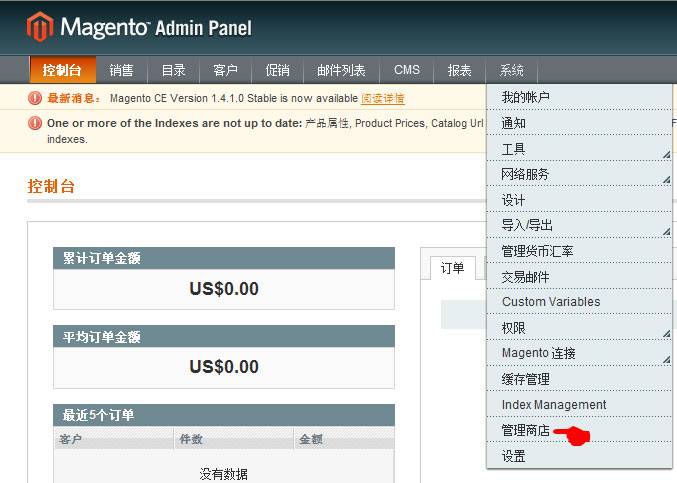Click the Magento CE Version 1.4.1.0 message
677x483 pixels.
234,98
